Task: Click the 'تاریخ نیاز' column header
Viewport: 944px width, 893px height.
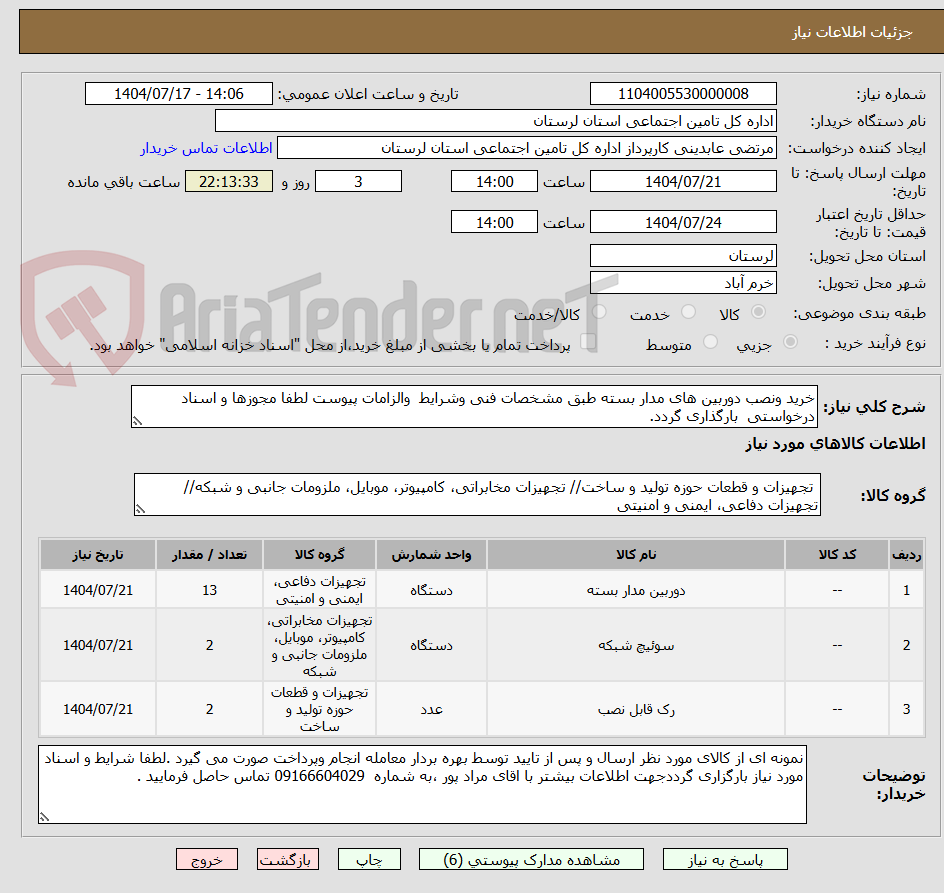Action: (98, 555)
